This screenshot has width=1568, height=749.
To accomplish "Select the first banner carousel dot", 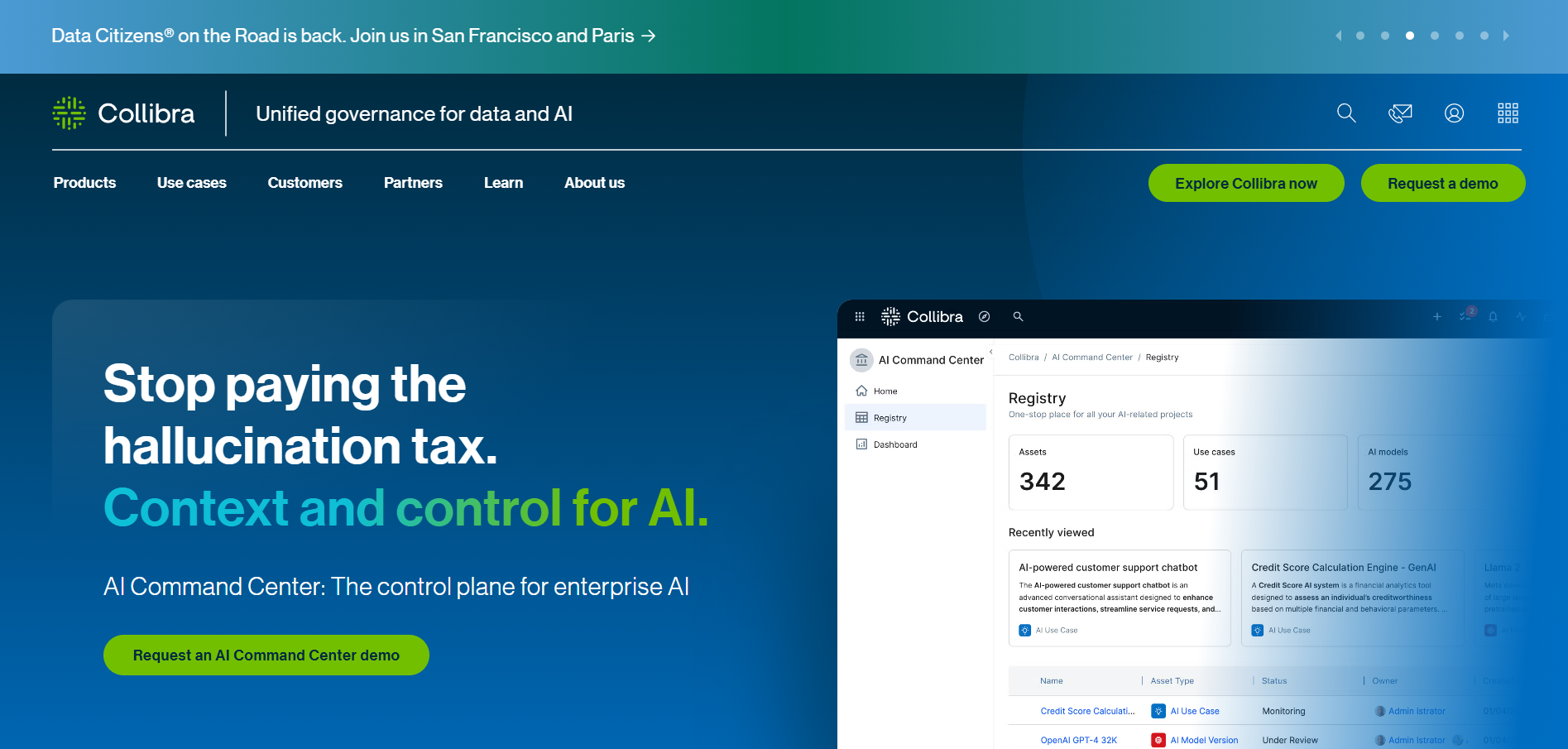I will (1360, 36).
